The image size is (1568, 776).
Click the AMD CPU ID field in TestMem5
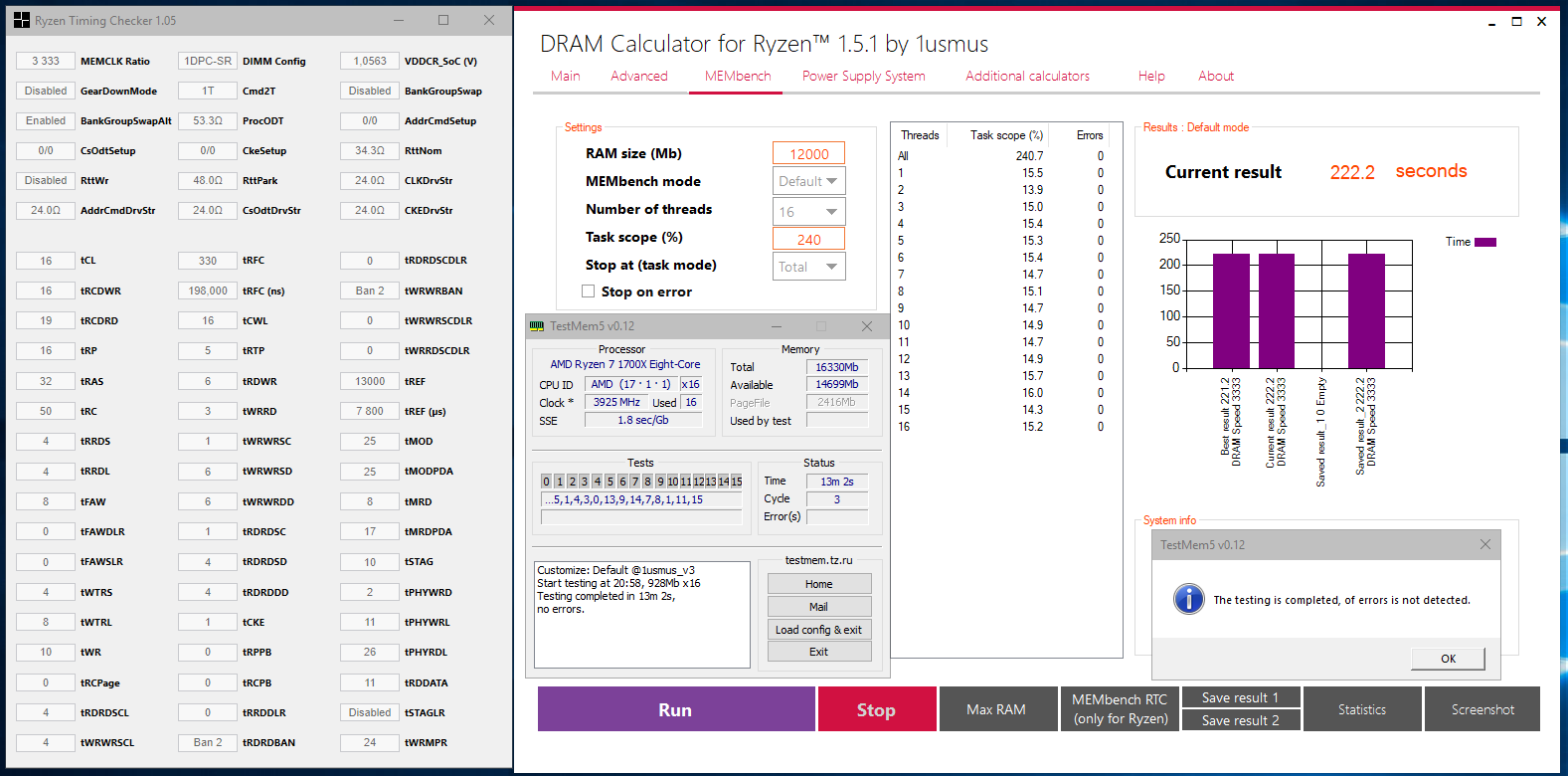(x=630, y=384)
